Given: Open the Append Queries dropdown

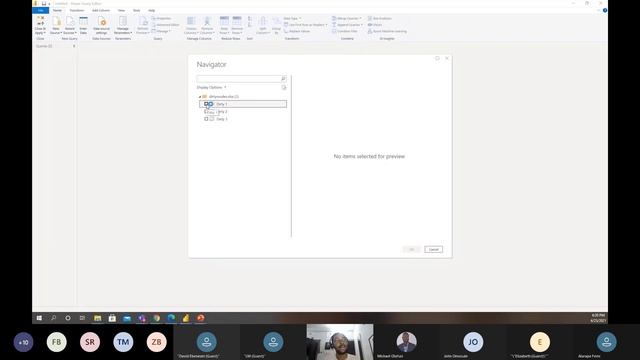Looking at the screenshot, I should pyautogui.click(x=347, y=25).
